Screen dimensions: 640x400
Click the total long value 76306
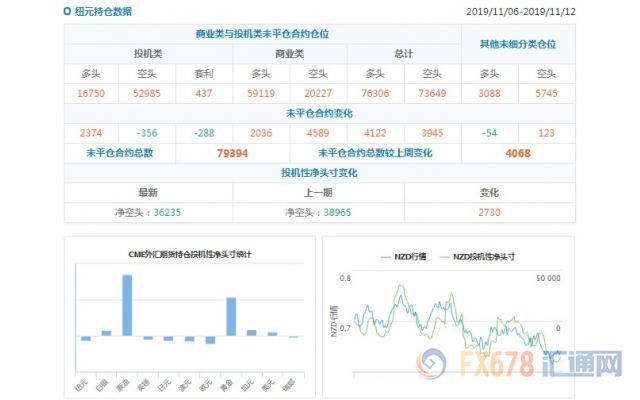point(375,93)
